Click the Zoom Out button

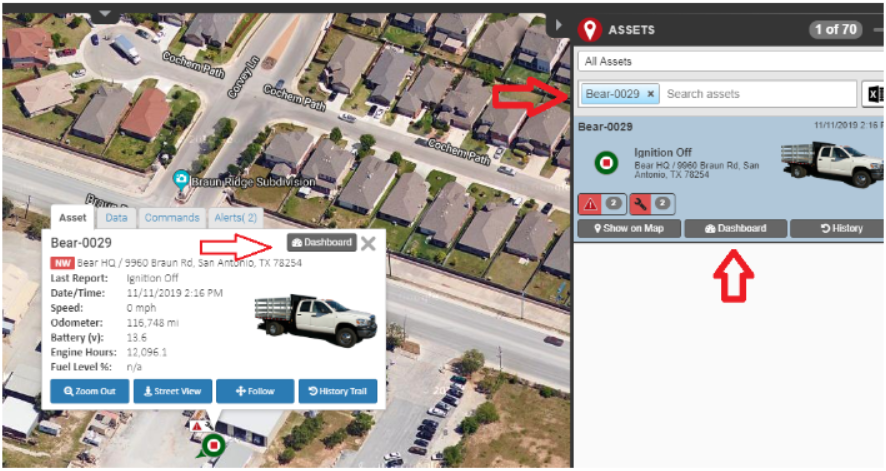coord(89,391)
